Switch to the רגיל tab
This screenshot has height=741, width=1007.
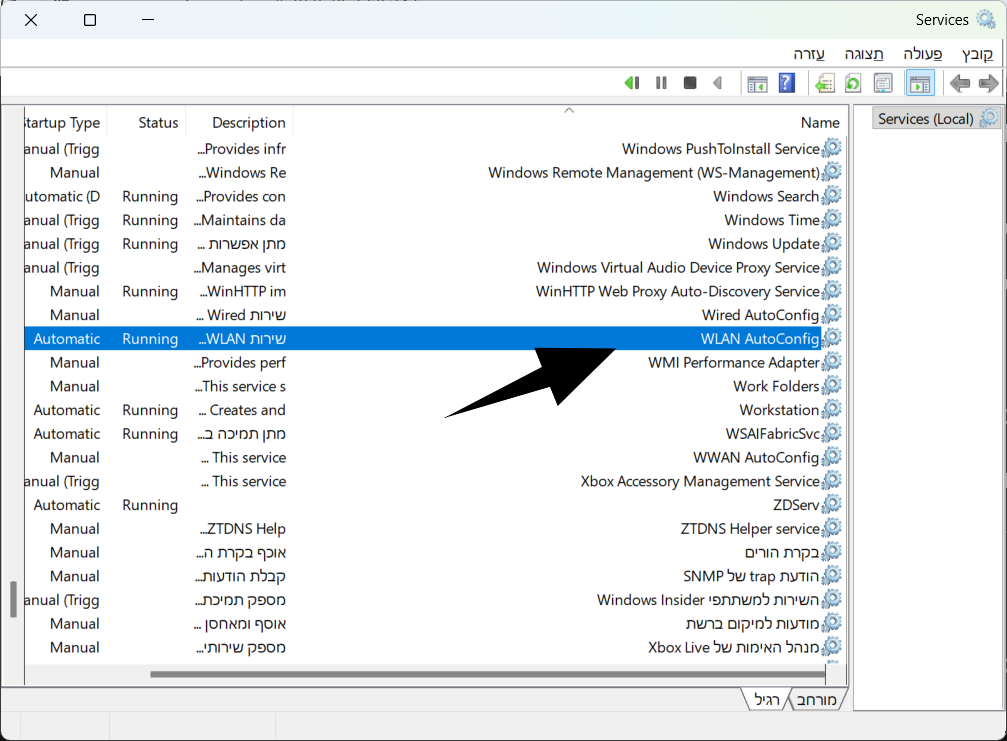point(766,699)
